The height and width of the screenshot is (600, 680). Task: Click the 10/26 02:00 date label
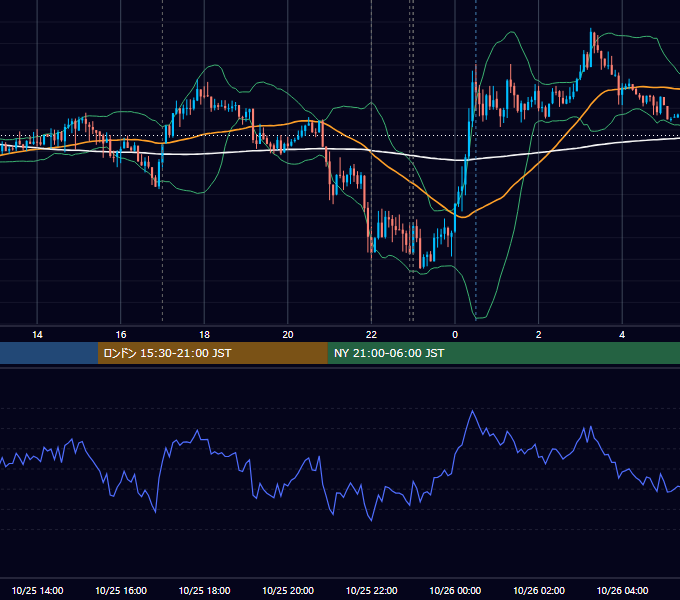(x=539, y=590)
